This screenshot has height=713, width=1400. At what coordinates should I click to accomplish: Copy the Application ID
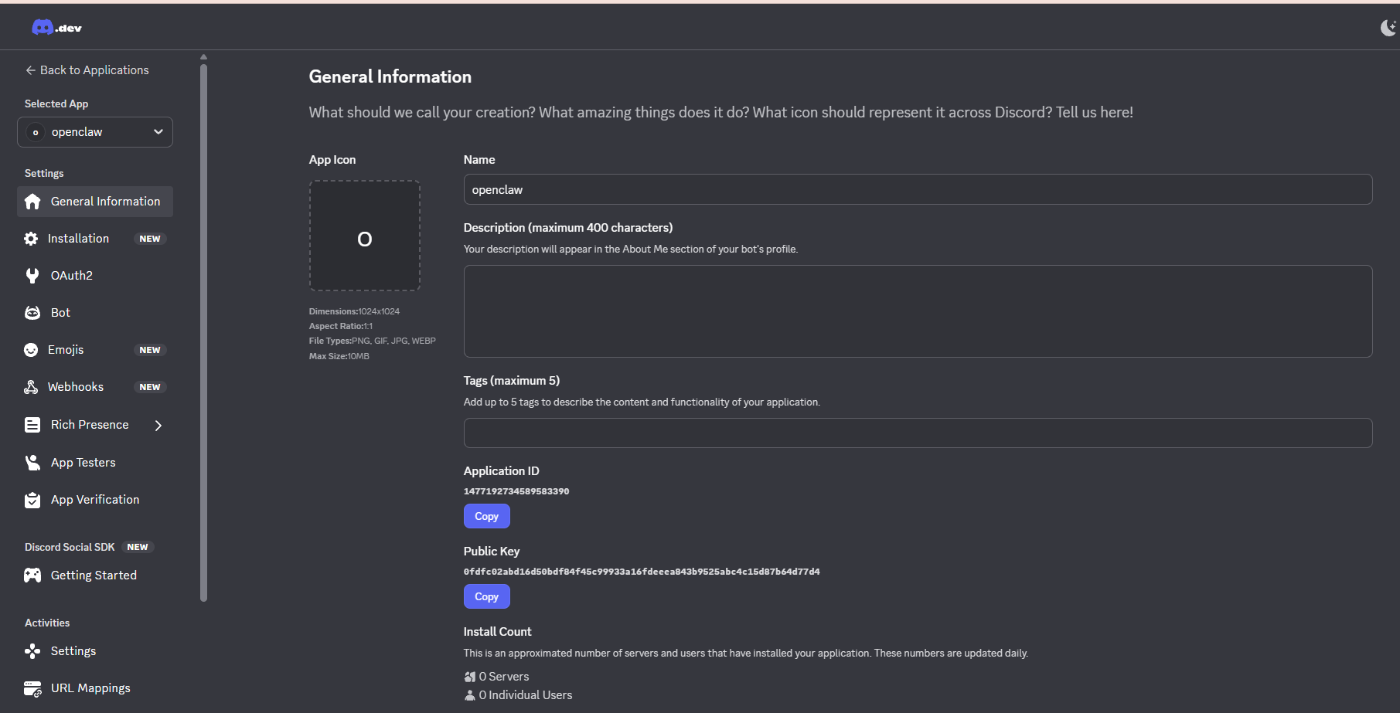487,516
